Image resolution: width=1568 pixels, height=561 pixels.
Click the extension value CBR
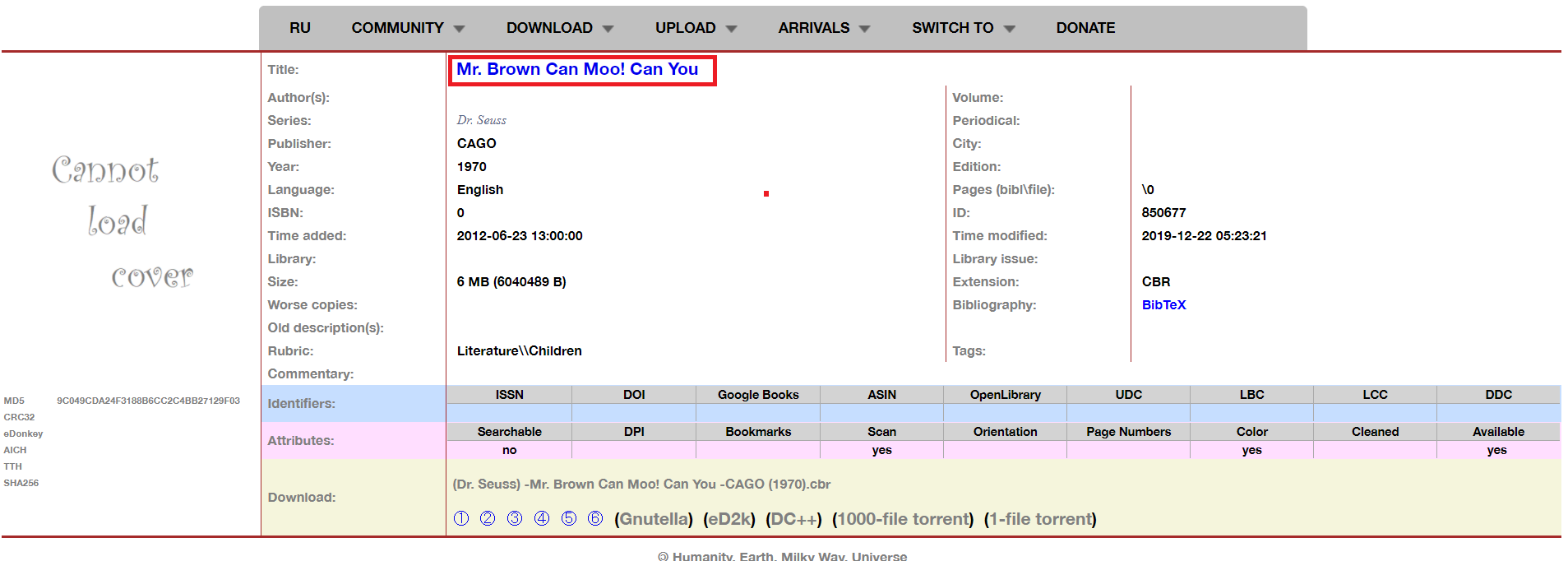coord(1156,282)
